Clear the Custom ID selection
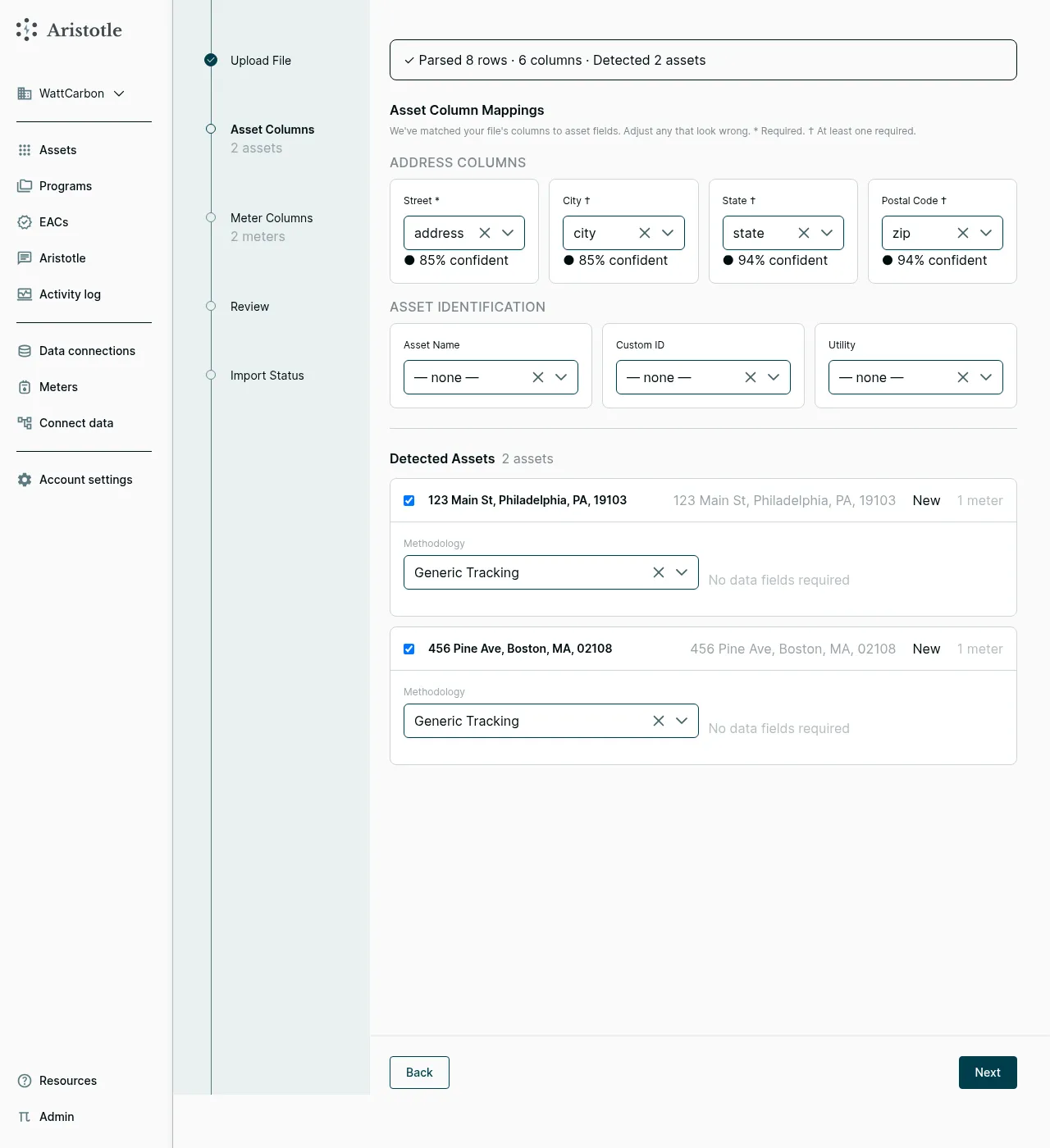1050x1148 pixels. coord(751,377)
